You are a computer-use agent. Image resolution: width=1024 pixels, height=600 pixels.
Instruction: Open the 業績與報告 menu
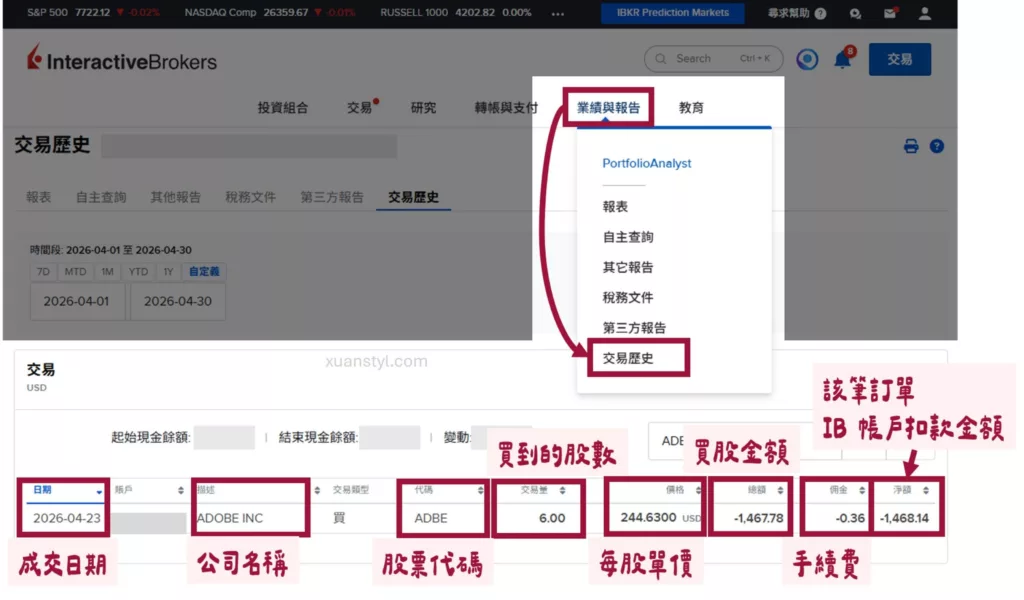[608, 108]
